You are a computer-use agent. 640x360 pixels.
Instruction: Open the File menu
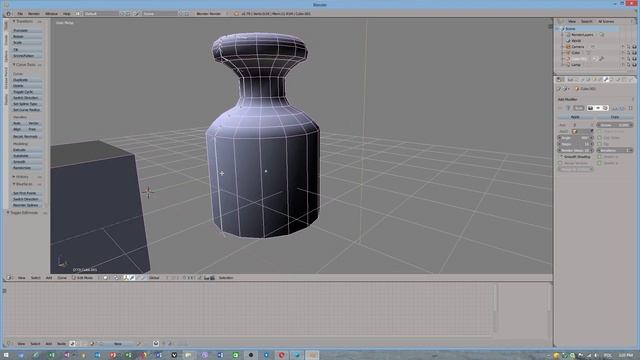[20, 13]
